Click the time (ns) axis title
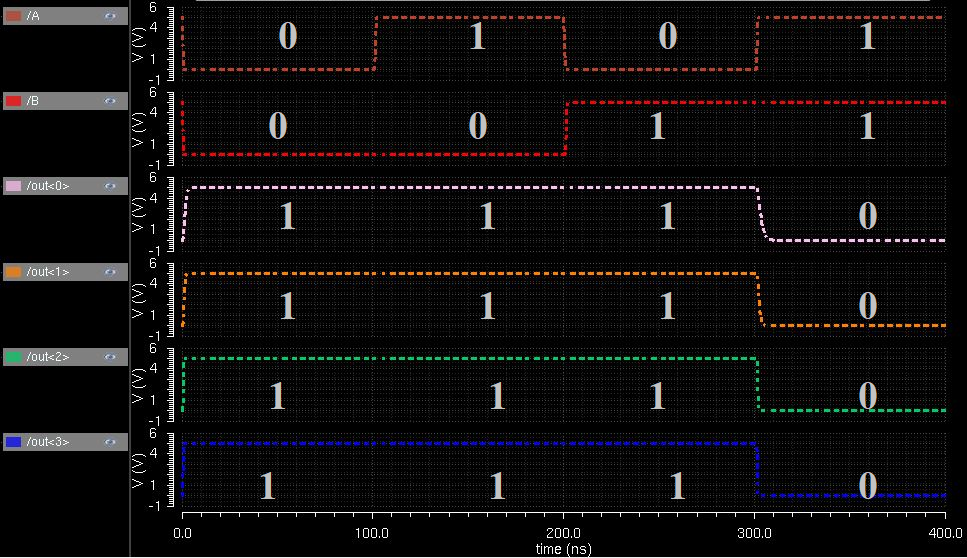967x558 pixels. click(563, 549)
